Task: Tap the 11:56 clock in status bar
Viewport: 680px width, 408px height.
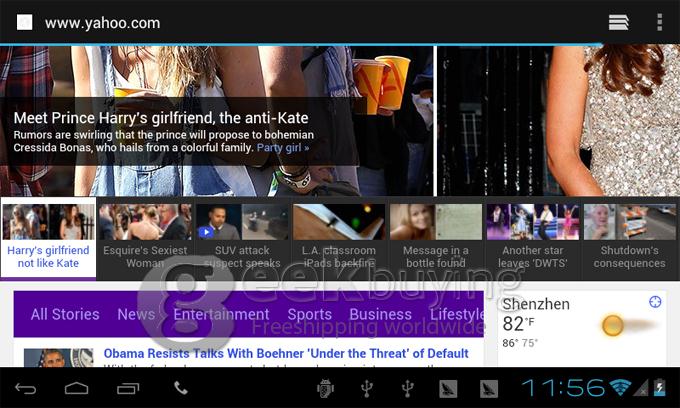Action: tap(563, 388)
